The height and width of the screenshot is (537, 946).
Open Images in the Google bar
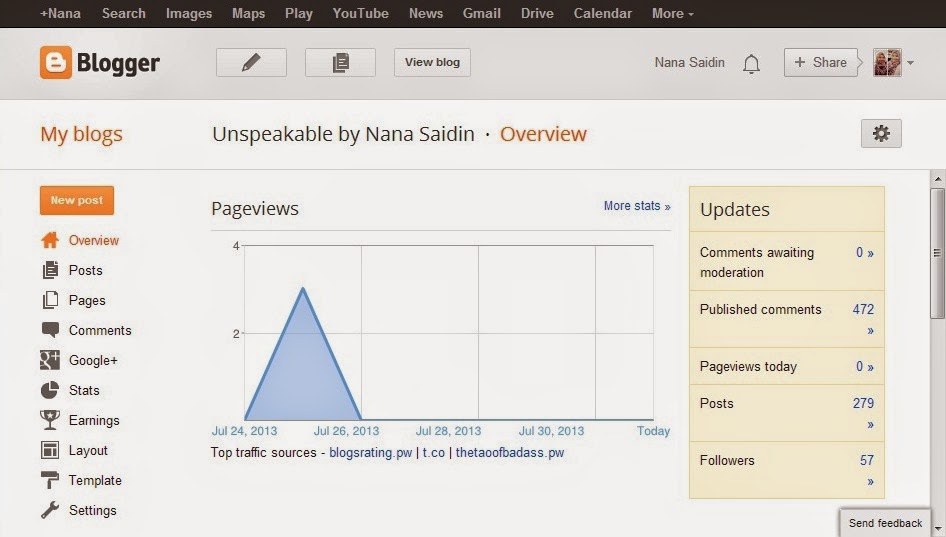click(x=189, y=13)
